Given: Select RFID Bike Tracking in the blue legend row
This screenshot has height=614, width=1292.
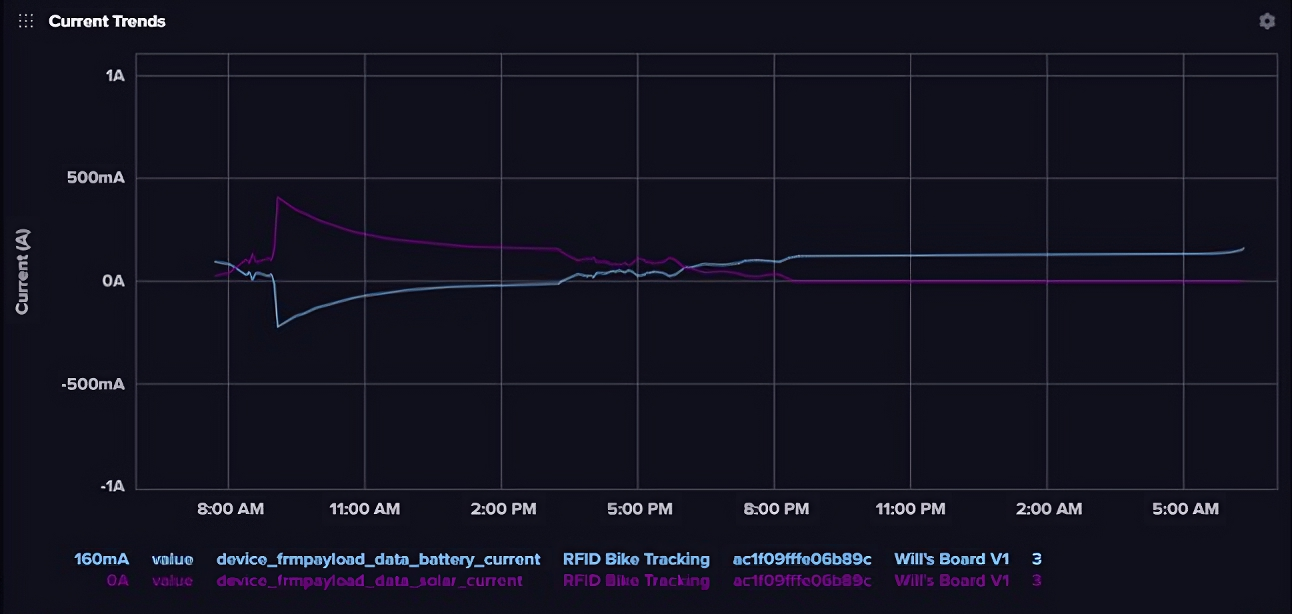Looking at the screenshot, I should coord(636,559).
